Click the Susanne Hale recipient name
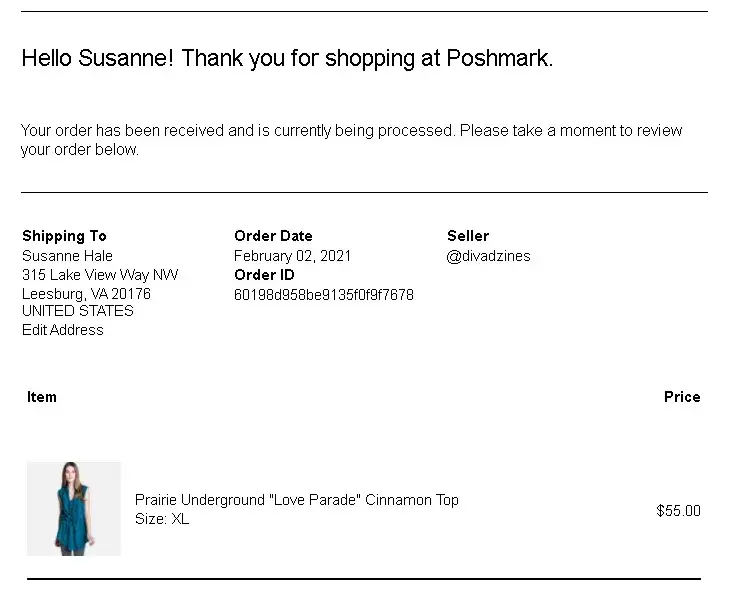 [x=67, y=256]
